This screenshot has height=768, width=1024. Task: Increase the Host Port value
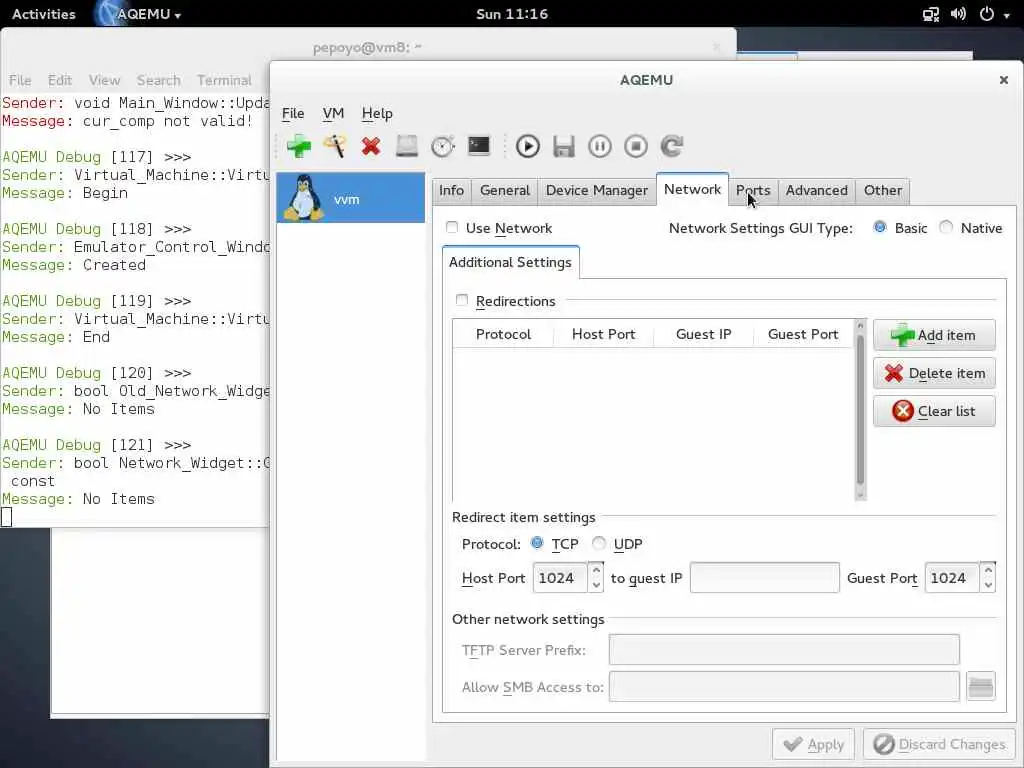(x=596, y=570)
